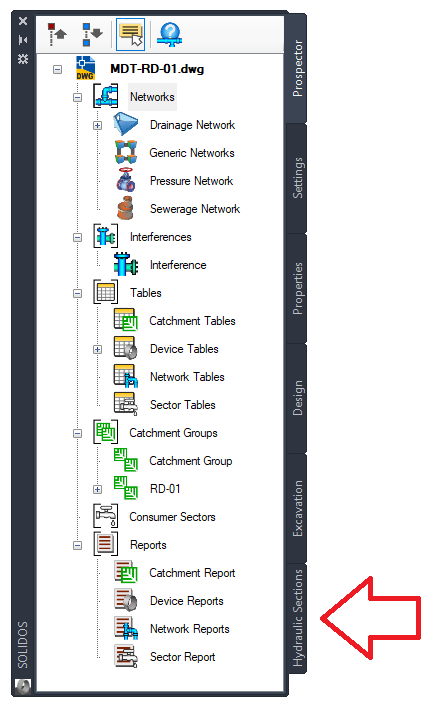Click the move item up toolbar icon
The image size is (434, 705).
tap(57, 34)
